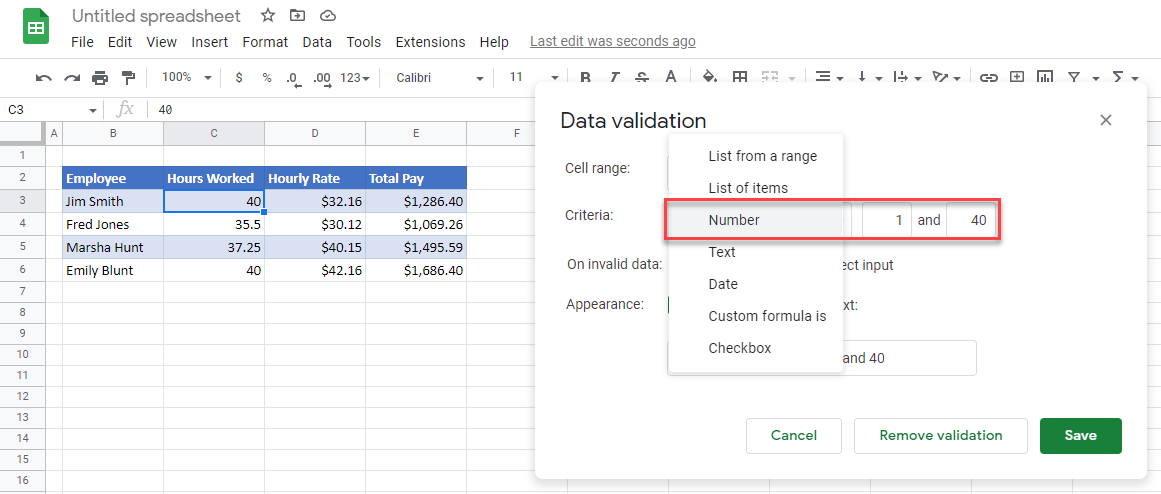Open the fill color picker
1161x494 pixels.
(709, 77)
